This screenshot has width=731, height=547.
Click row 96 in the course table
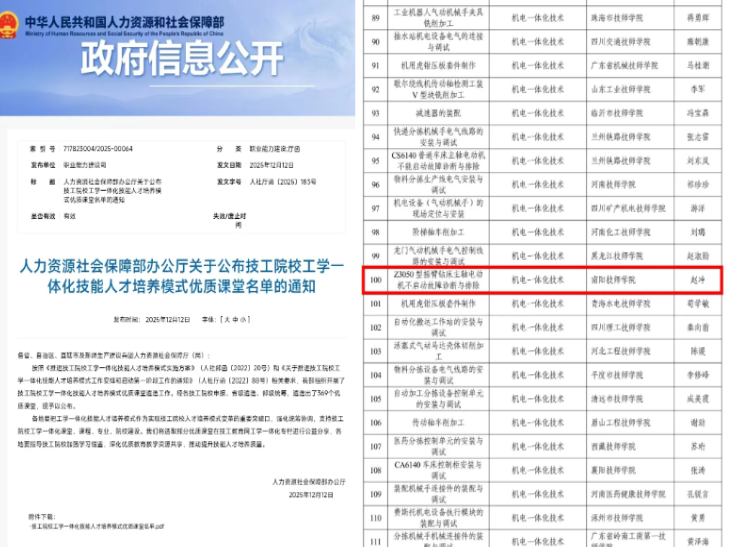(x=376, y=184)
